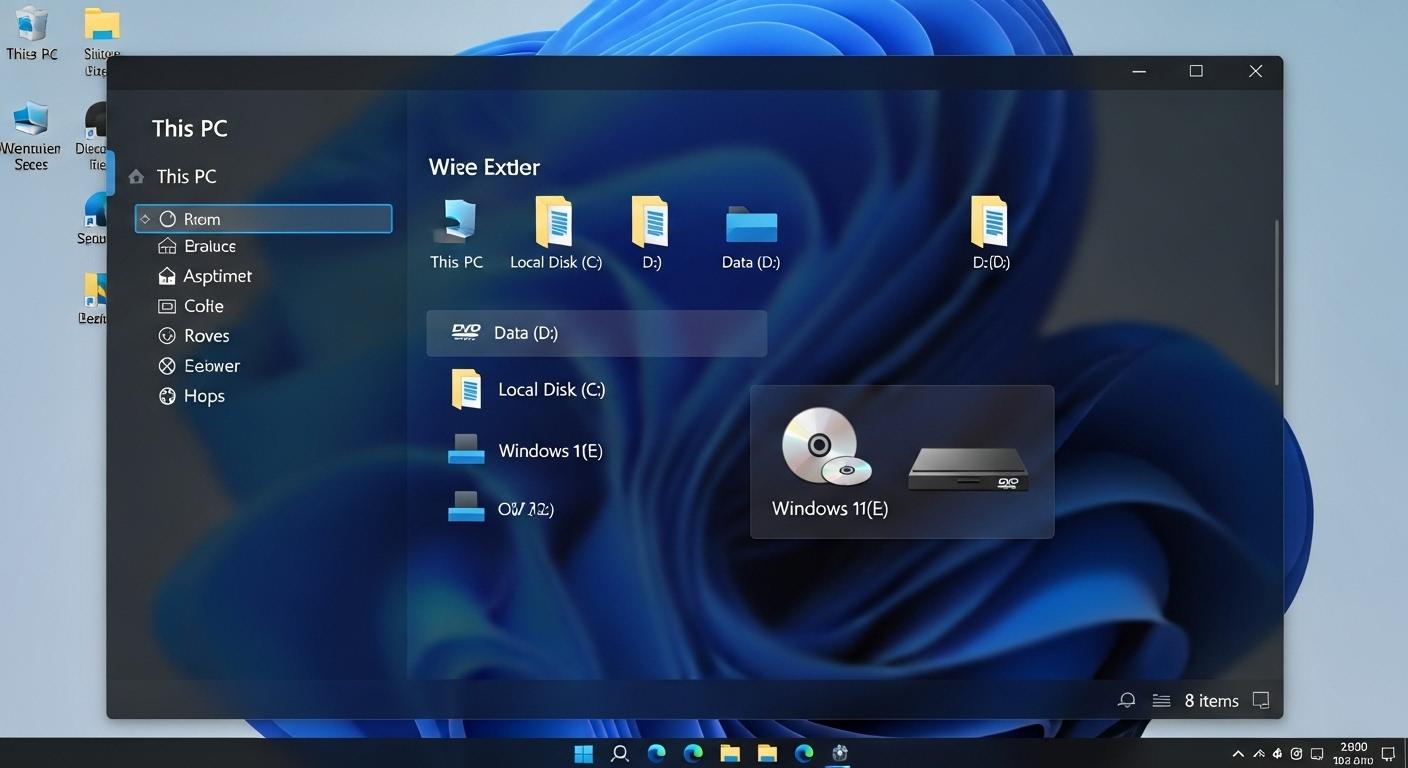Click the vertical scrollbar in the Explorer window
1408x768 pixels.
(1276, 300)
